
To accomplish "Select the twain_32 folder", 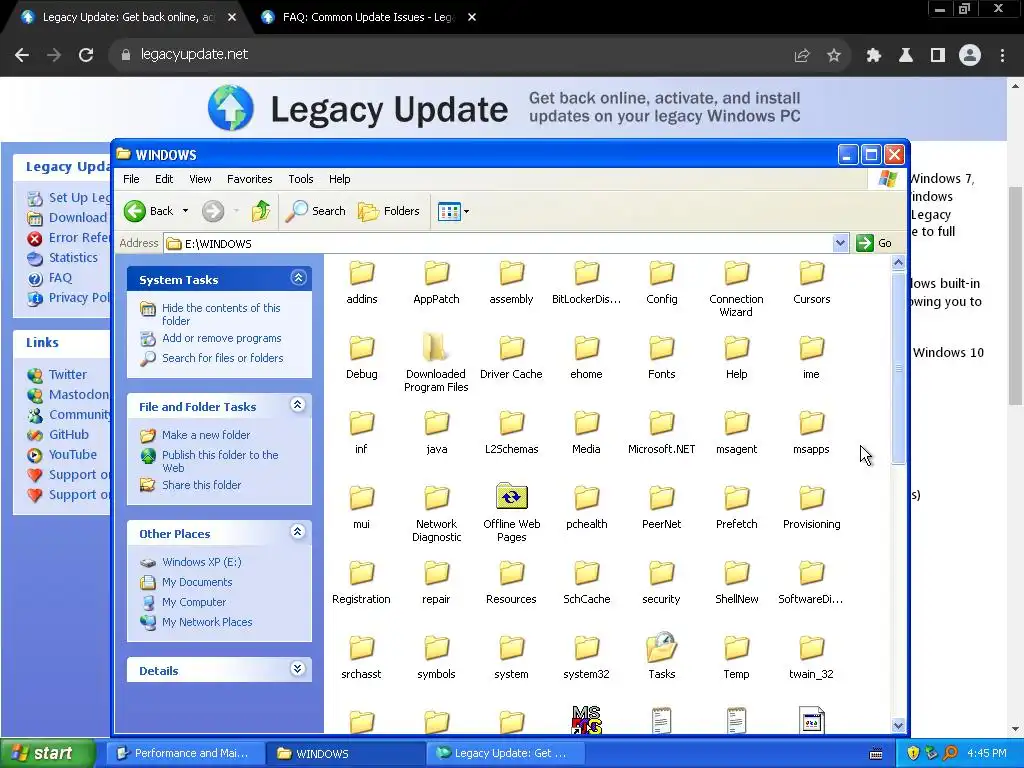I will coord(811,658).
